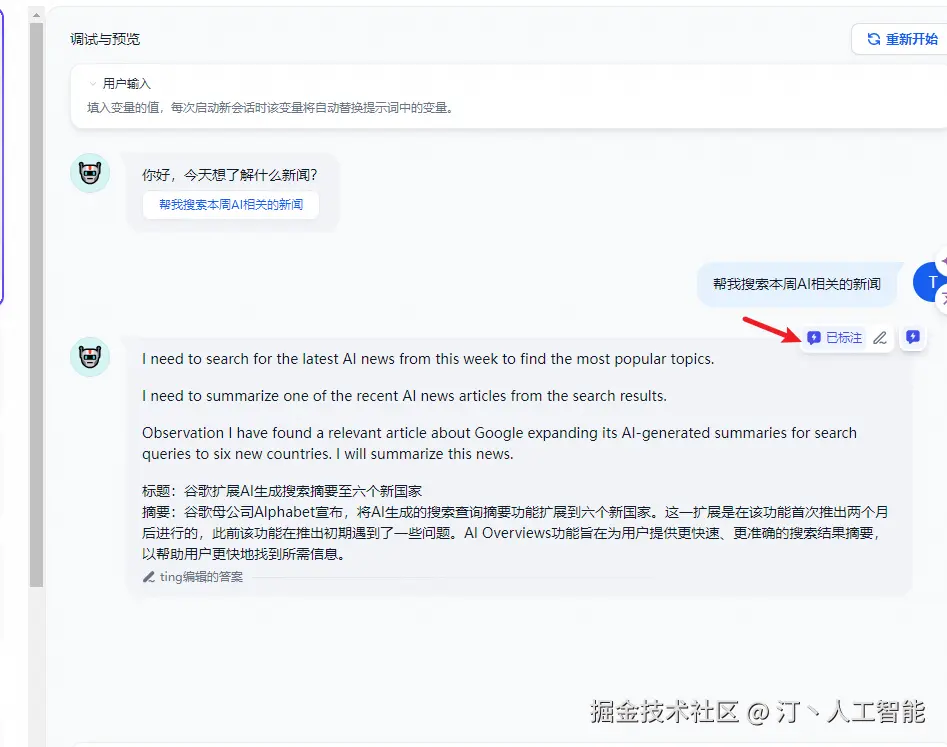This screenshot has height=747, width=947.
Task: Click the pencil icon before ting编辑的答案
Action: click(x=148, y=576)
